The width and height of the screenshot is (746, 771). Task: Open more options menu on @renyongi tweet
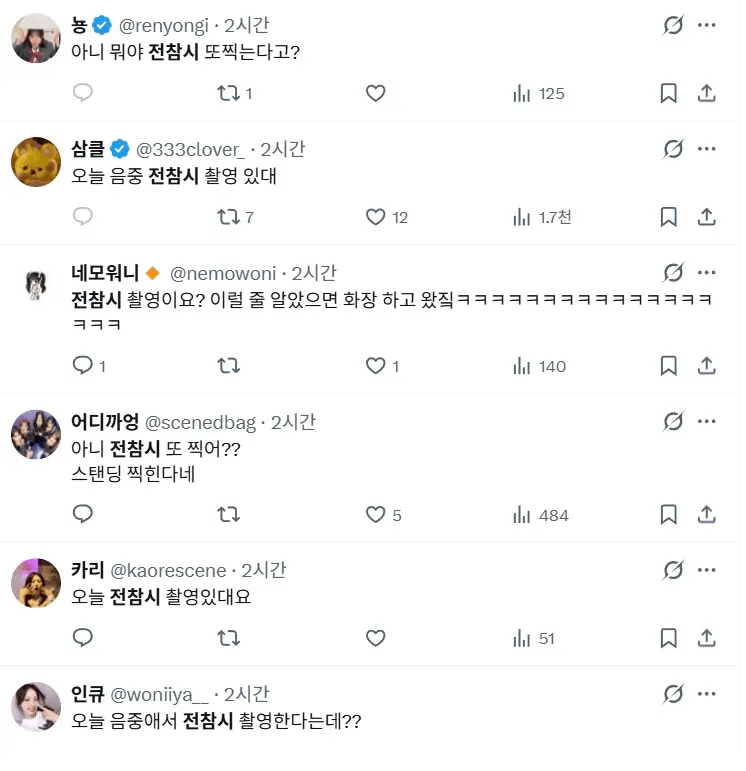click(707, 25)
